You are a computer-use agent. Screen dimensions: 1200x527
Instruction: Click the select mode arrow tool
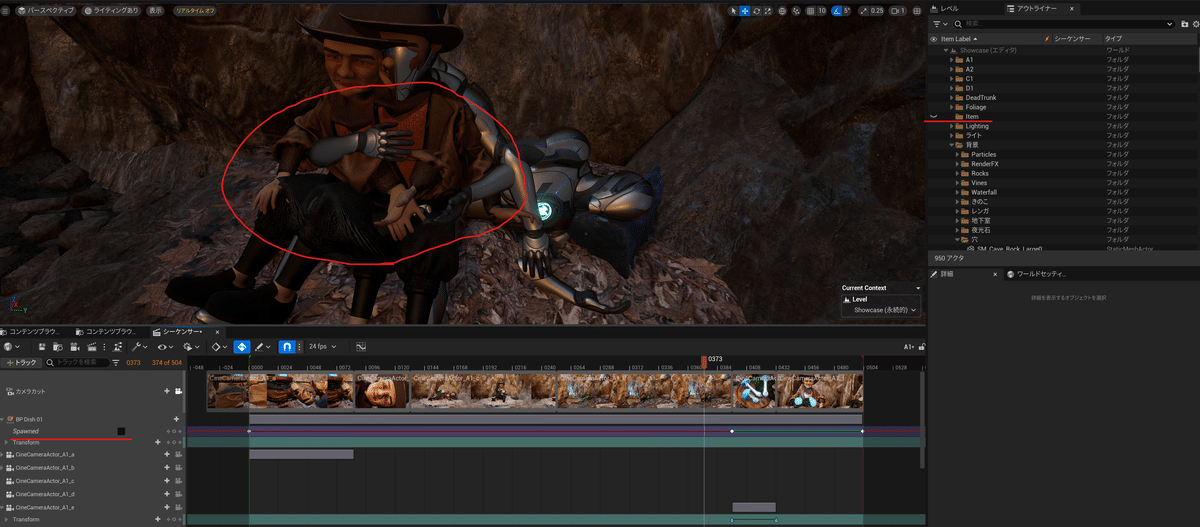pos(733,11)
